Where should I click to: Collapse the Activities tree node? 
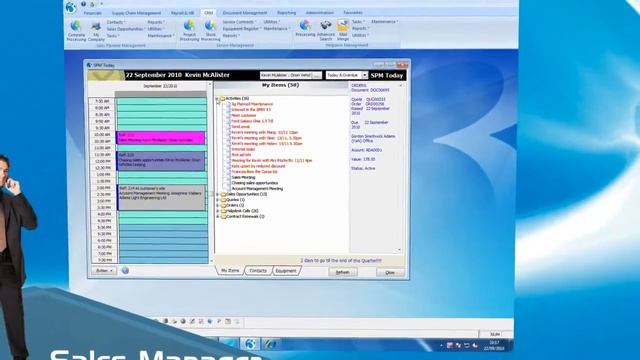217,98
